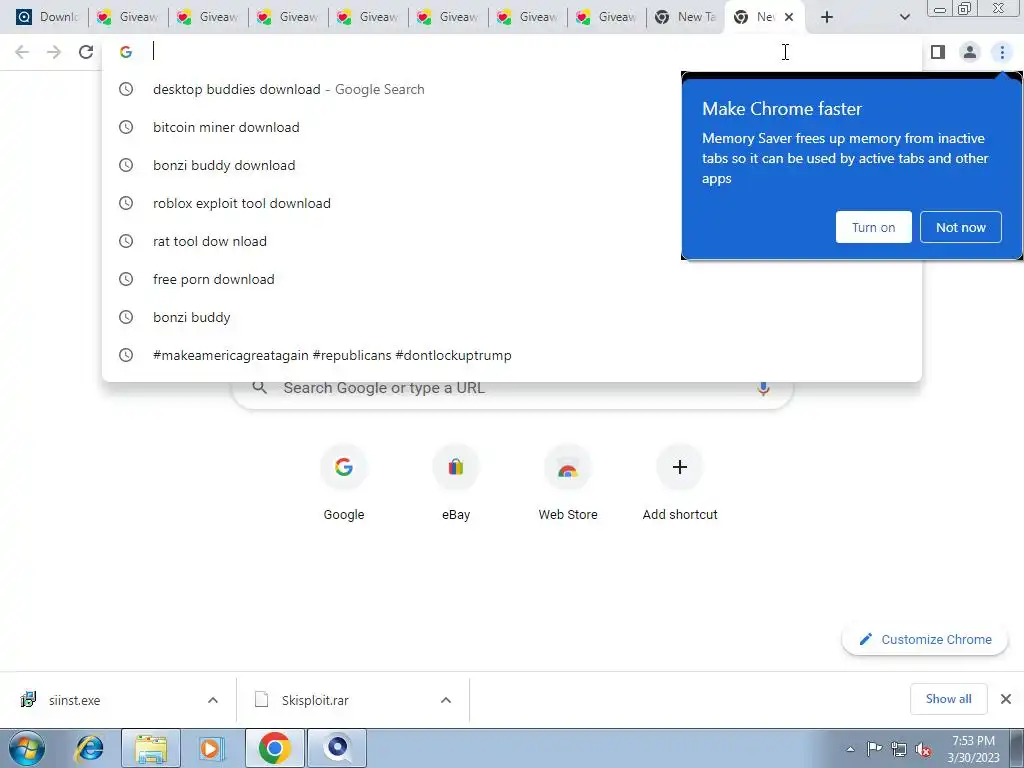Image resolution: width=1024 pixels, height=768 pixels.
Task: Select the 'bonzi buddy' suggestion
Action: pos(512,317)
